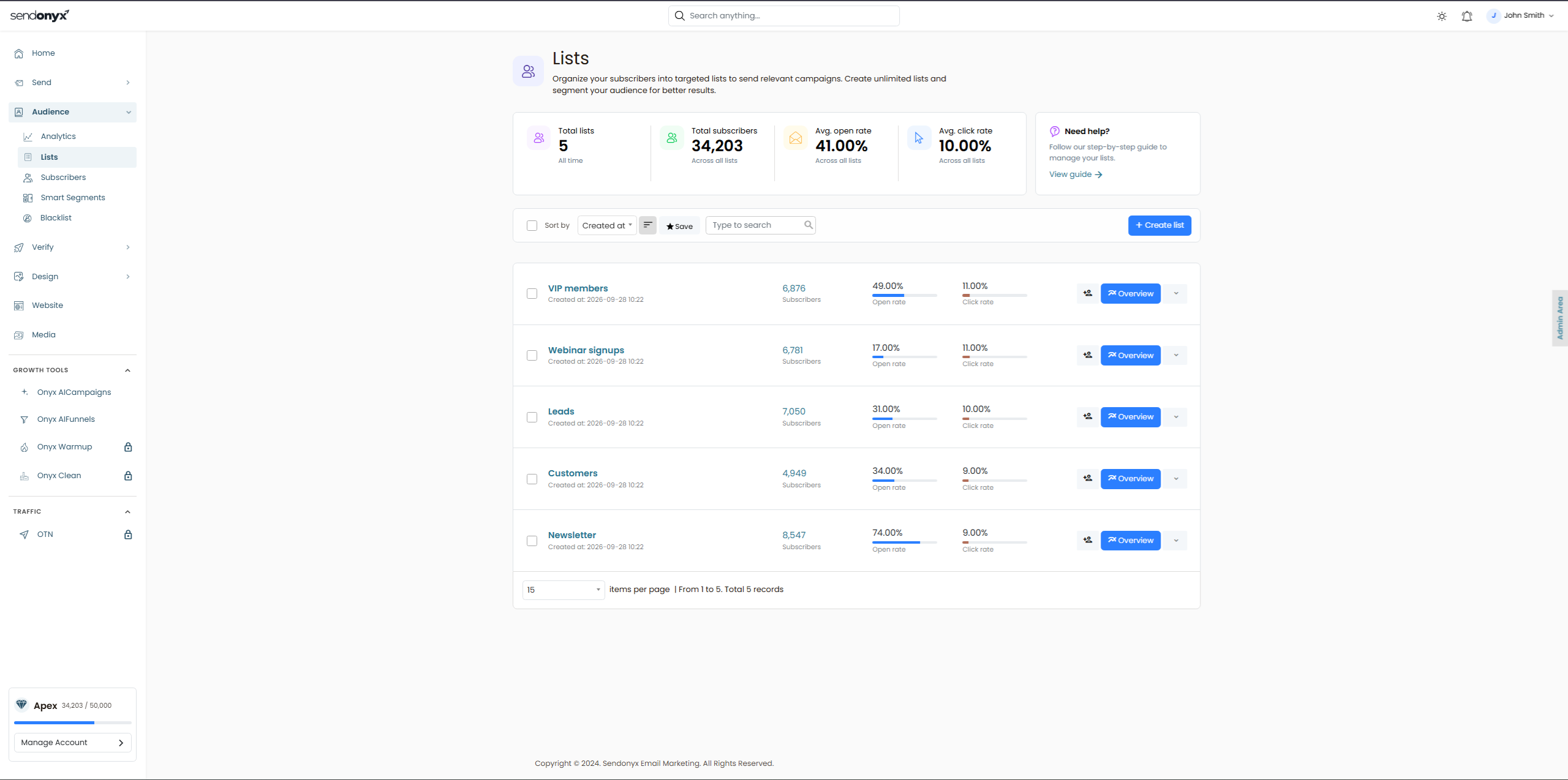Select the VIP members checkbox

[x=532, y=293]
